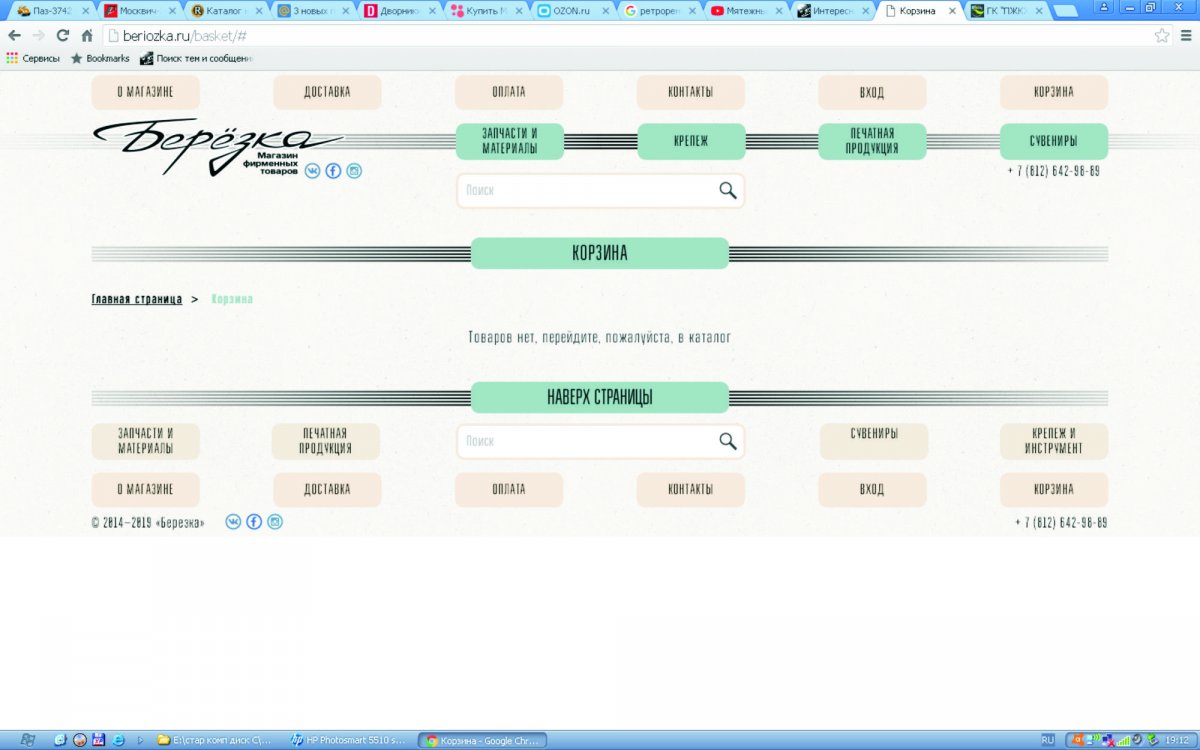Click the Windows Start button
This screenshot has width=1200, height=750.
(x=27, y=740)
